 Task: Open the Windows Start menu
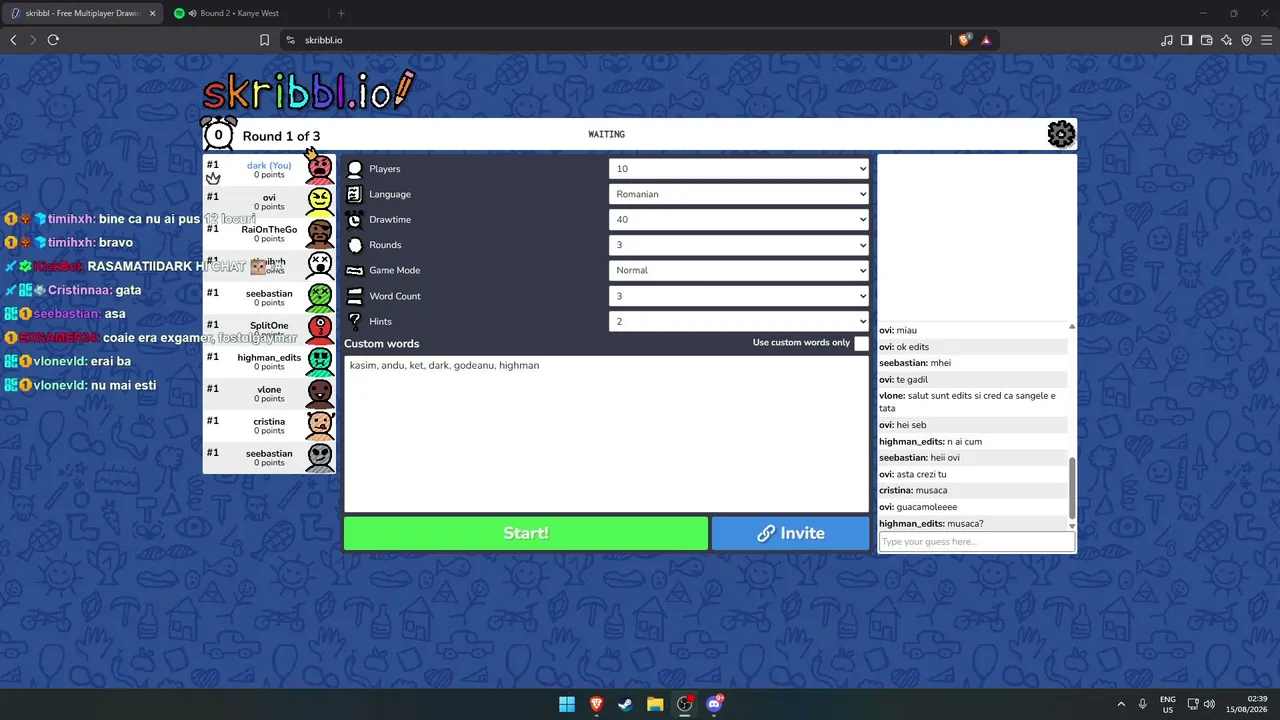(x=567, y=704)
